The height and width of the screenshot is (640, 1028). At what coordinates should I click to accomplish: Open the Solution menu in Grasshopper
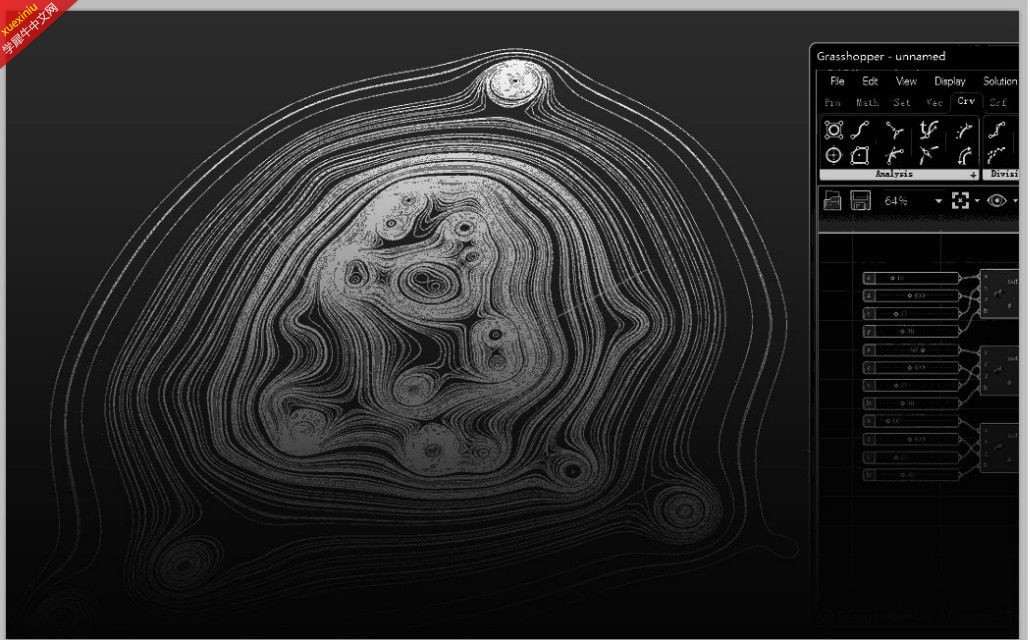click(x=1000, y=81)
